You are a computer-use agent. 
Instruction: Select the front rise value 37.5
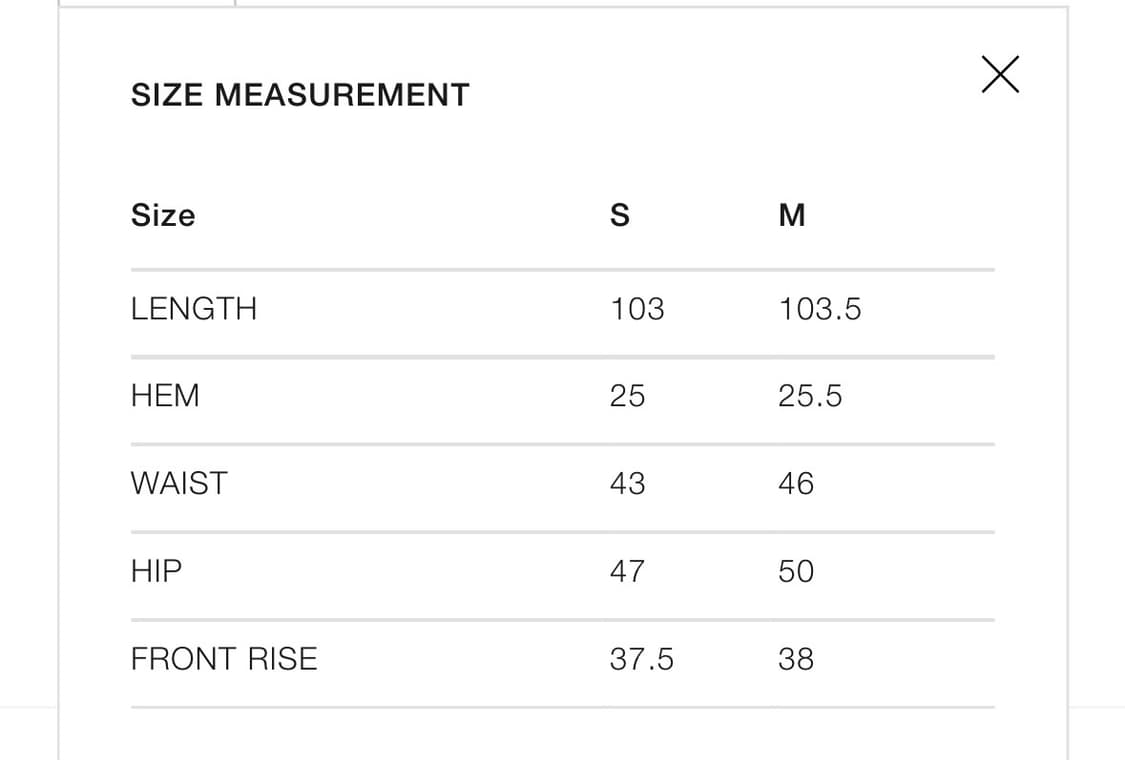[x=642, y=659]
